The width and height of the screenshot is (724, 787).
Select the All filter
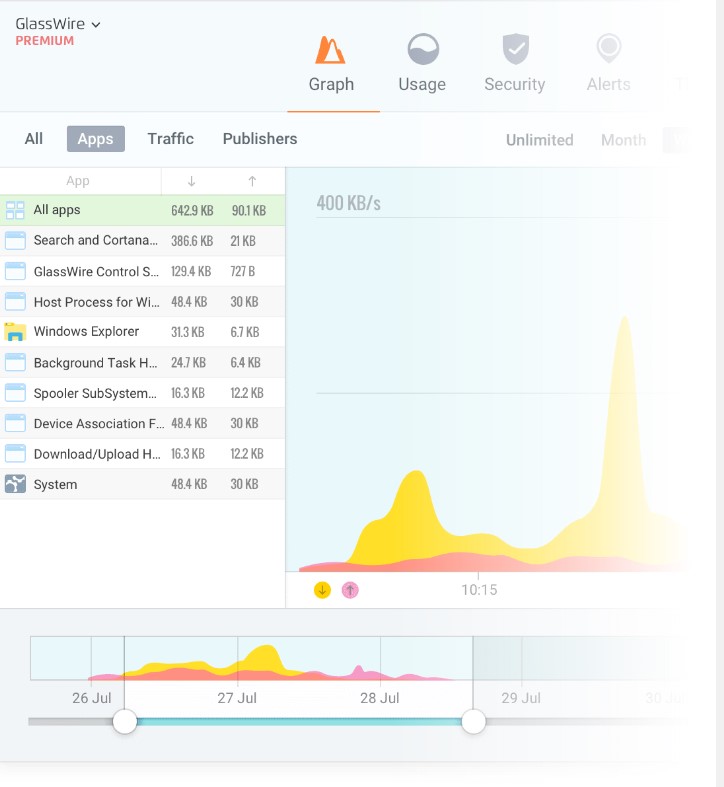tap(34, 139)
